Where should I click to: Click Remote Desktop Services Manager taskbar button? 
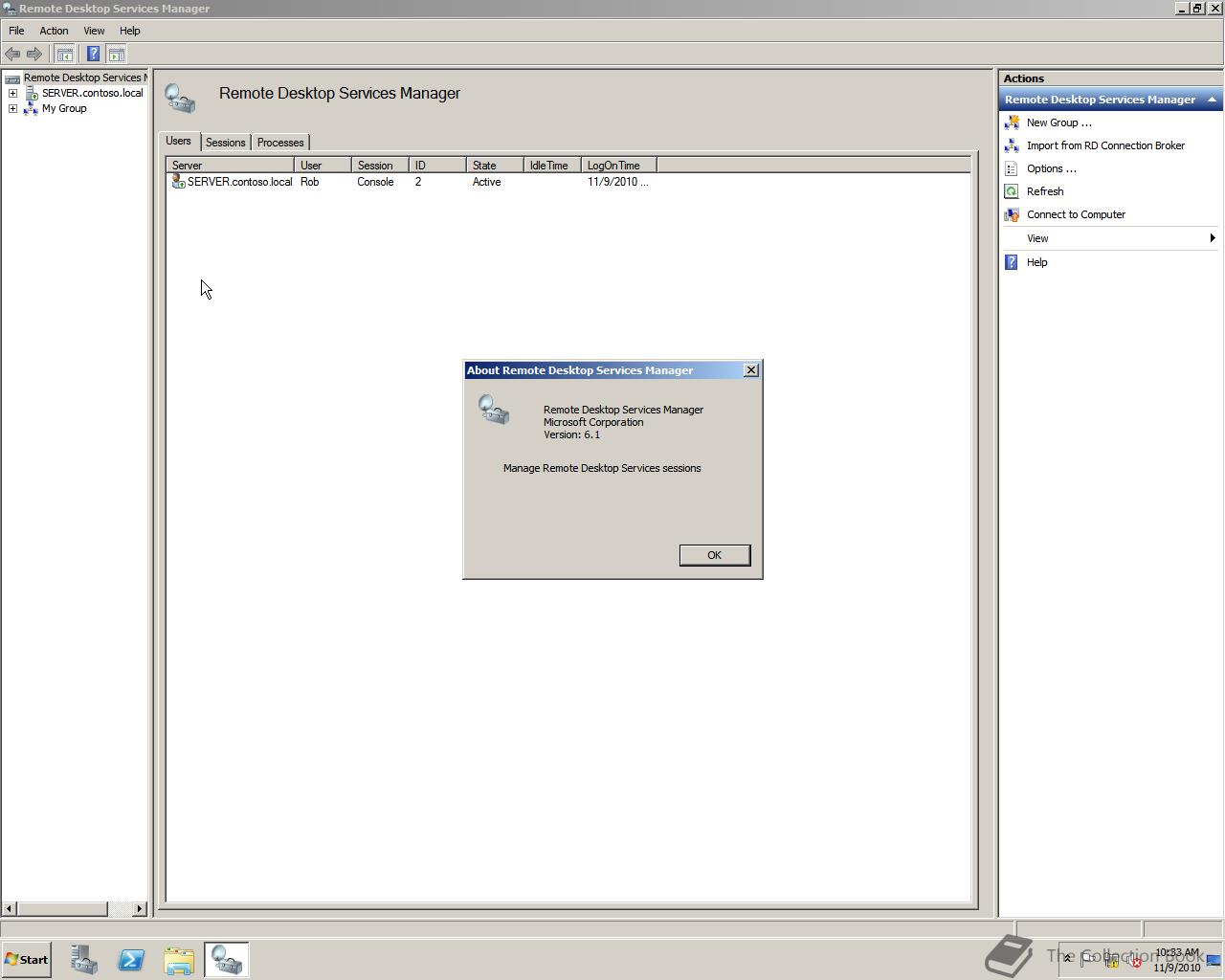(227, 960)
